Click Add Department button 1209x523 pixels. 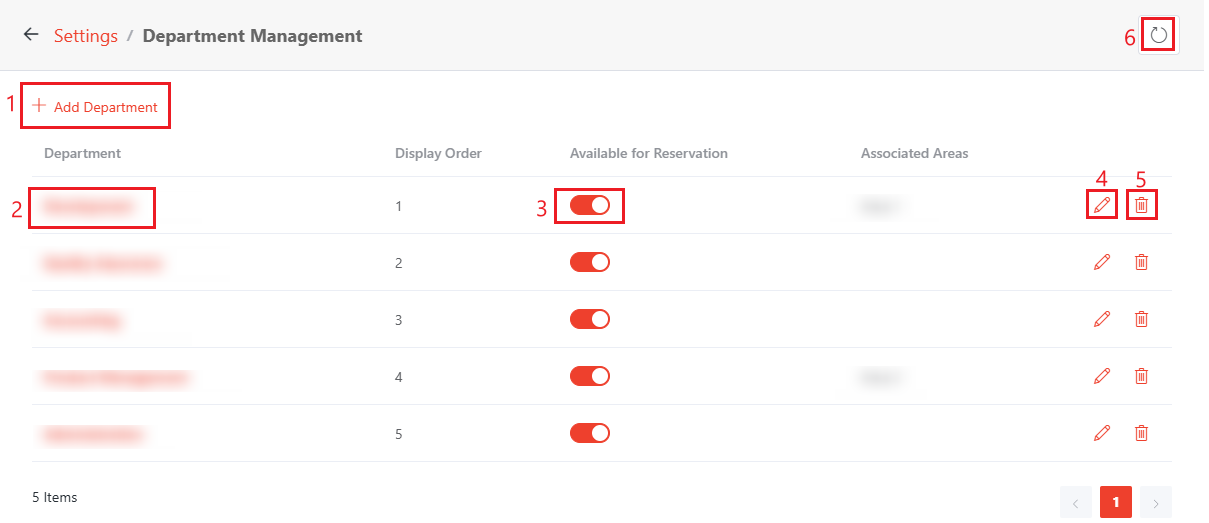tap(96, 107)
